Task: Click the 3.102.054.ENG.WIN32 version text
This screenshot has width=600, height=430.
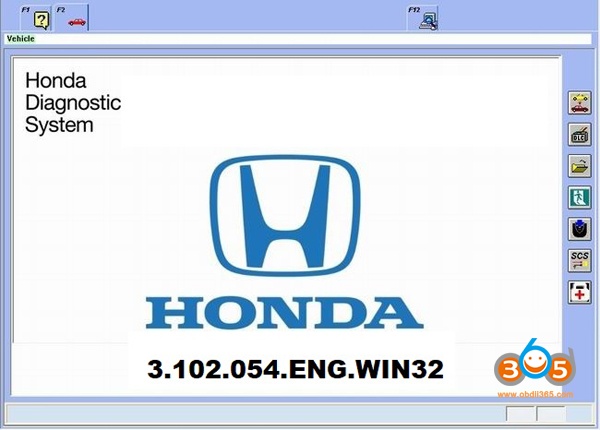Action: (x=295, y=369)
